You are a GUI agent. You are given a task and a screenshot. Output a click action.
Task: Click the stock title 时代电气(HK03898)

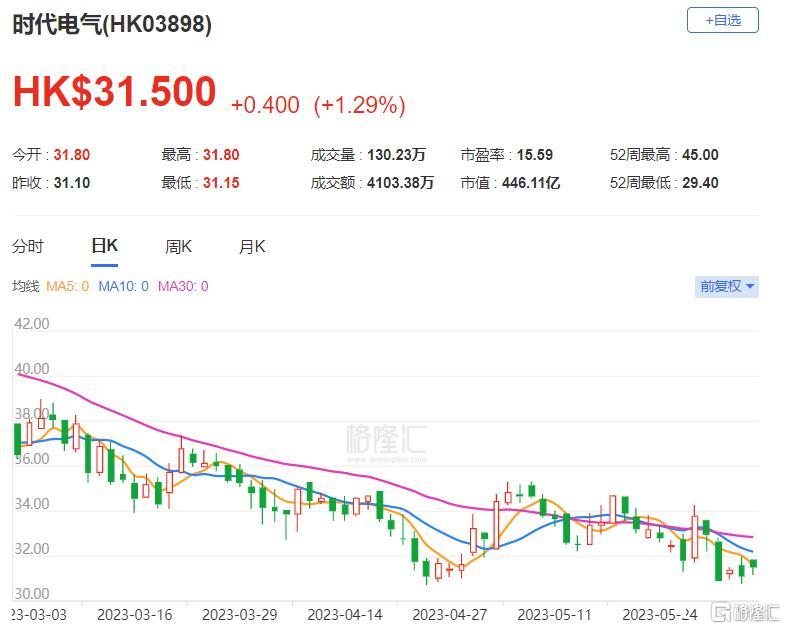click(112, 24)
